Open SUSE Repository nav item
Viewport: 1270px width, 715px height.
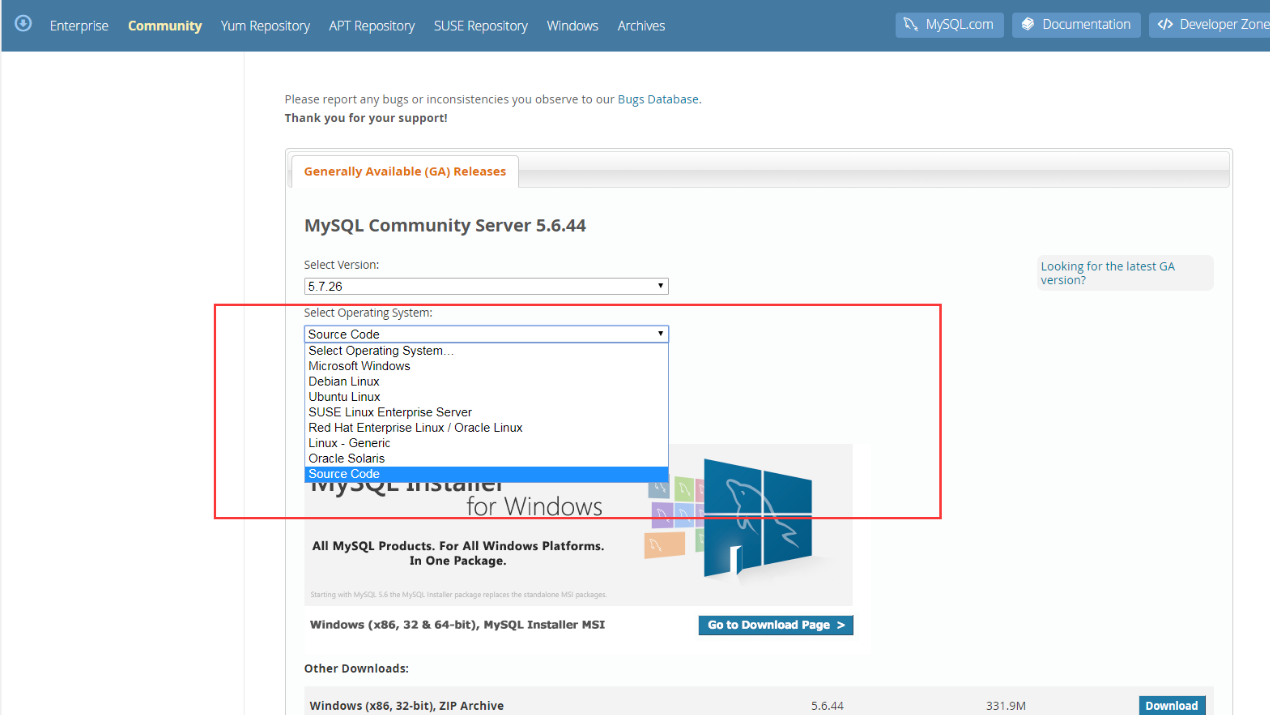click(481, 26)
